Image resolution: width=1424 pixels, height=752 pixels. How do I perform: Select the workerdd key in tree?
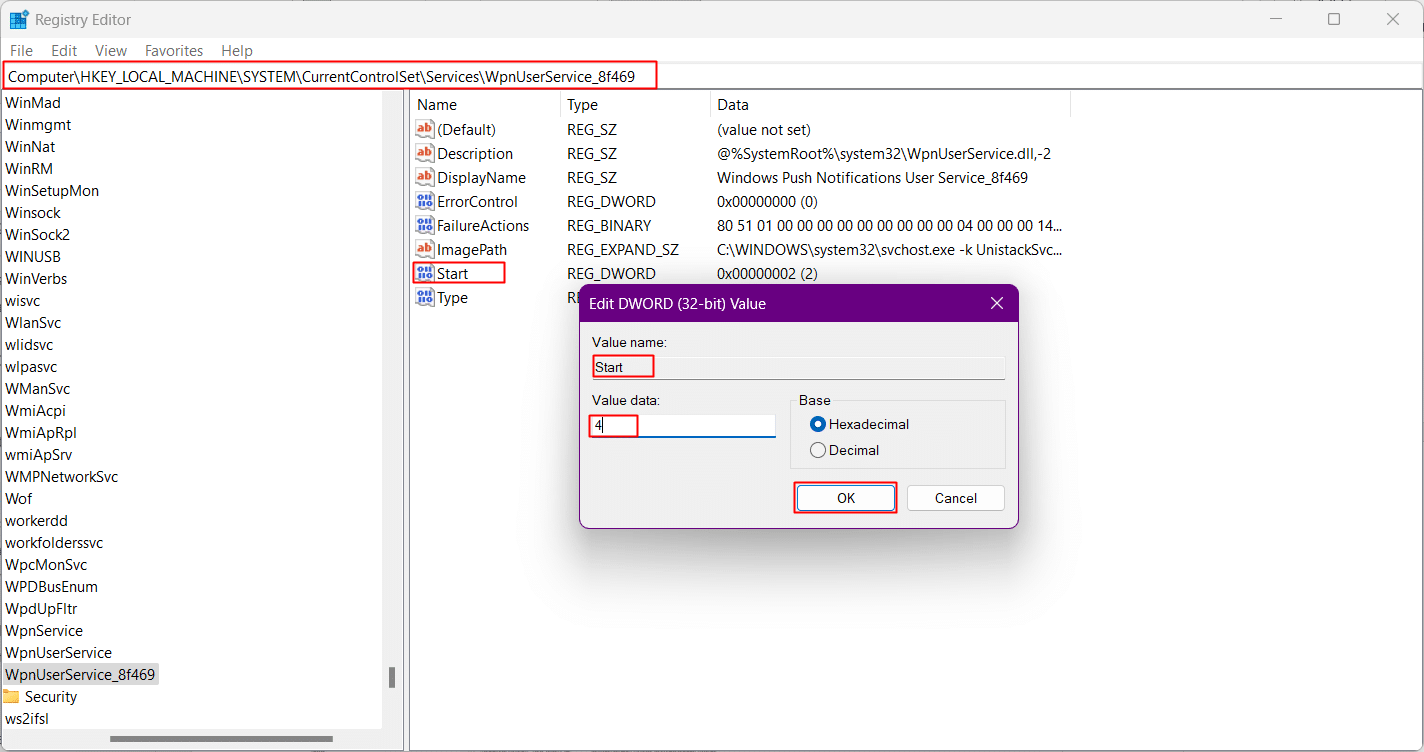pos(36,520)
